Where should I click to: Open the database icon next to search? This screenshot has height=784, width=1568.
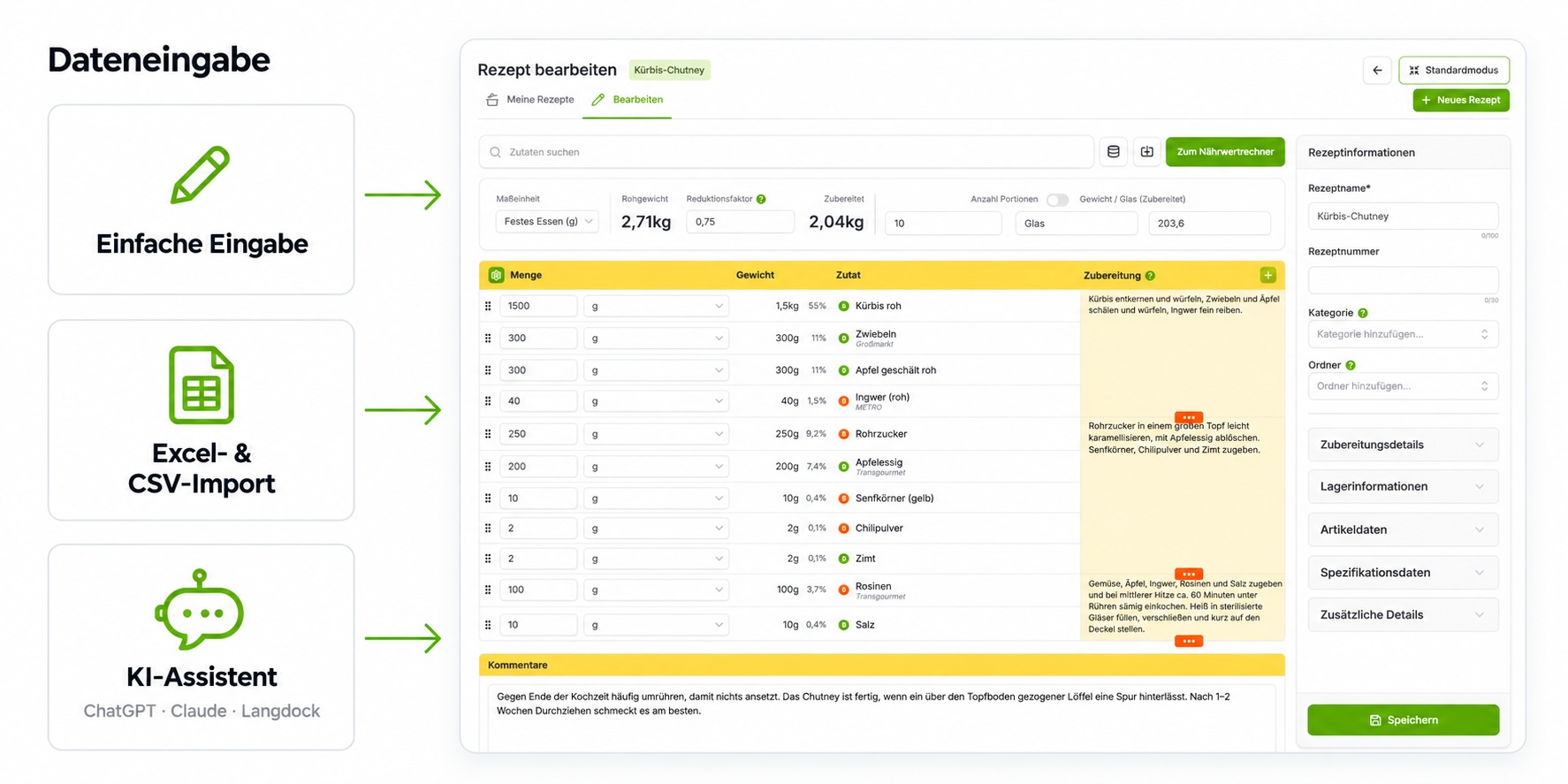[x=1113, y=152]
